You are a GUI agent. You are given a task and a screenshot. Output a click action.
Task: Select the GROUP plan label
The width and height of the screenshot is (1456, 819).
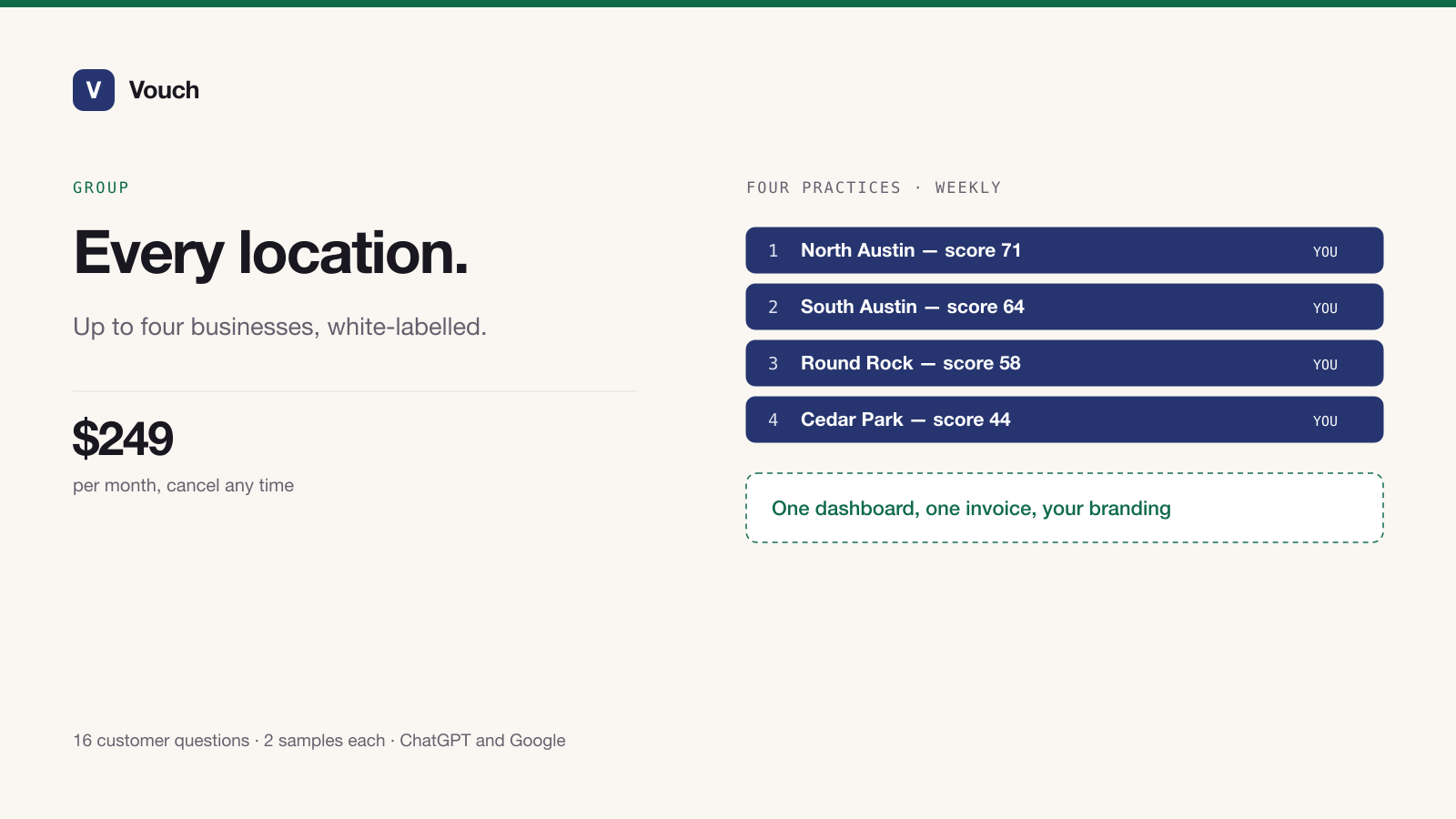[101, 187]
